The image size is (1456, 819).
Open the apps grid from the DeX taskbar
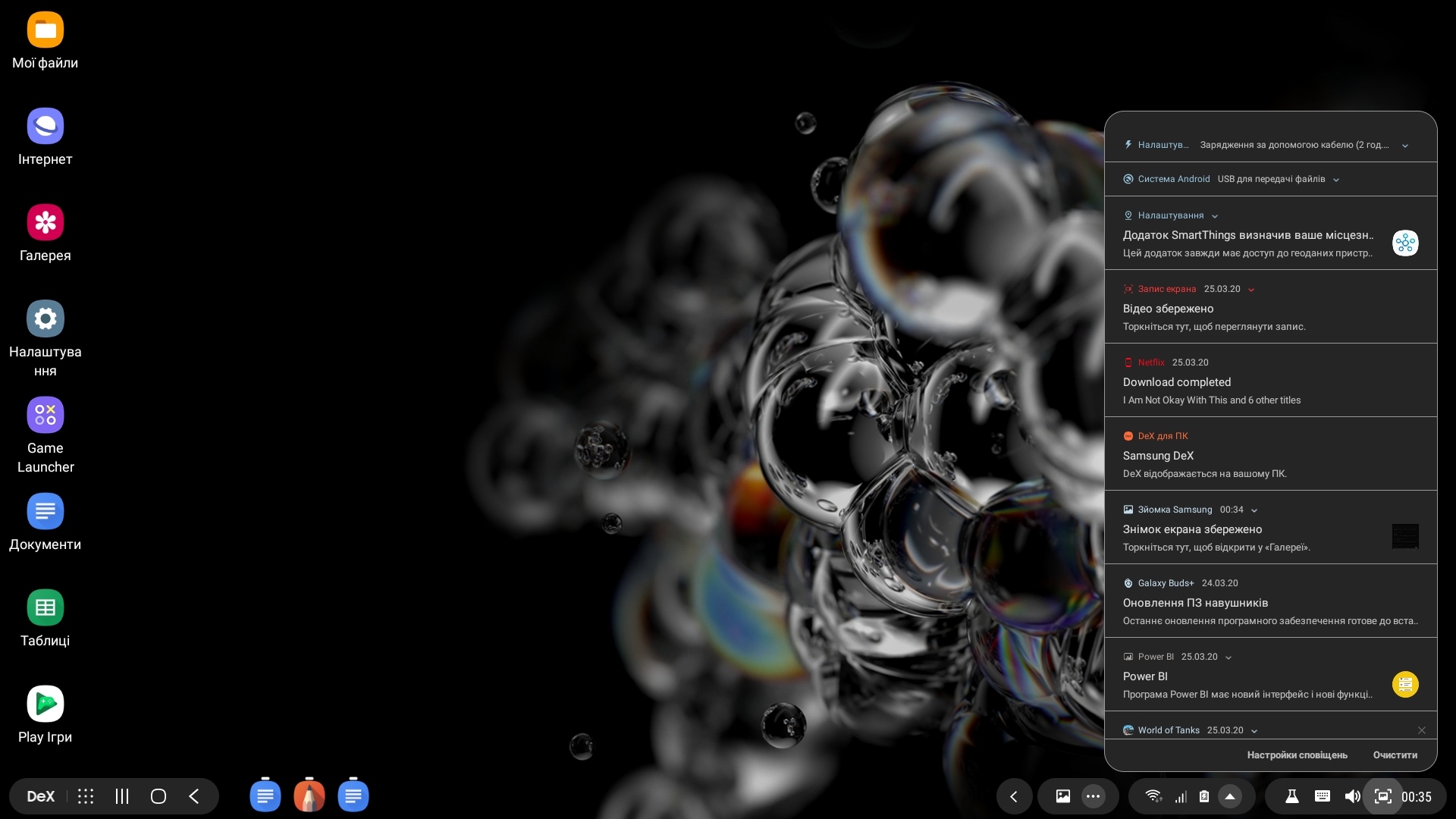[x=85, y=796]
